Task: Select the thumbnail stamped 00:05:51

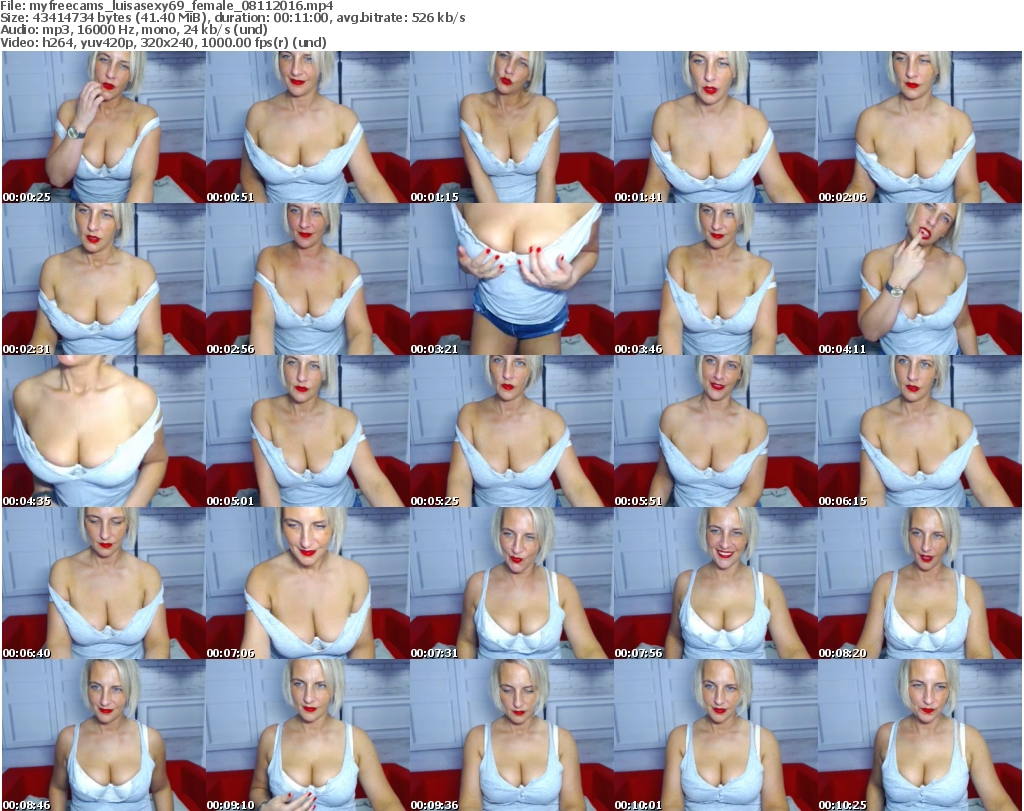Action: coord(716,432)
